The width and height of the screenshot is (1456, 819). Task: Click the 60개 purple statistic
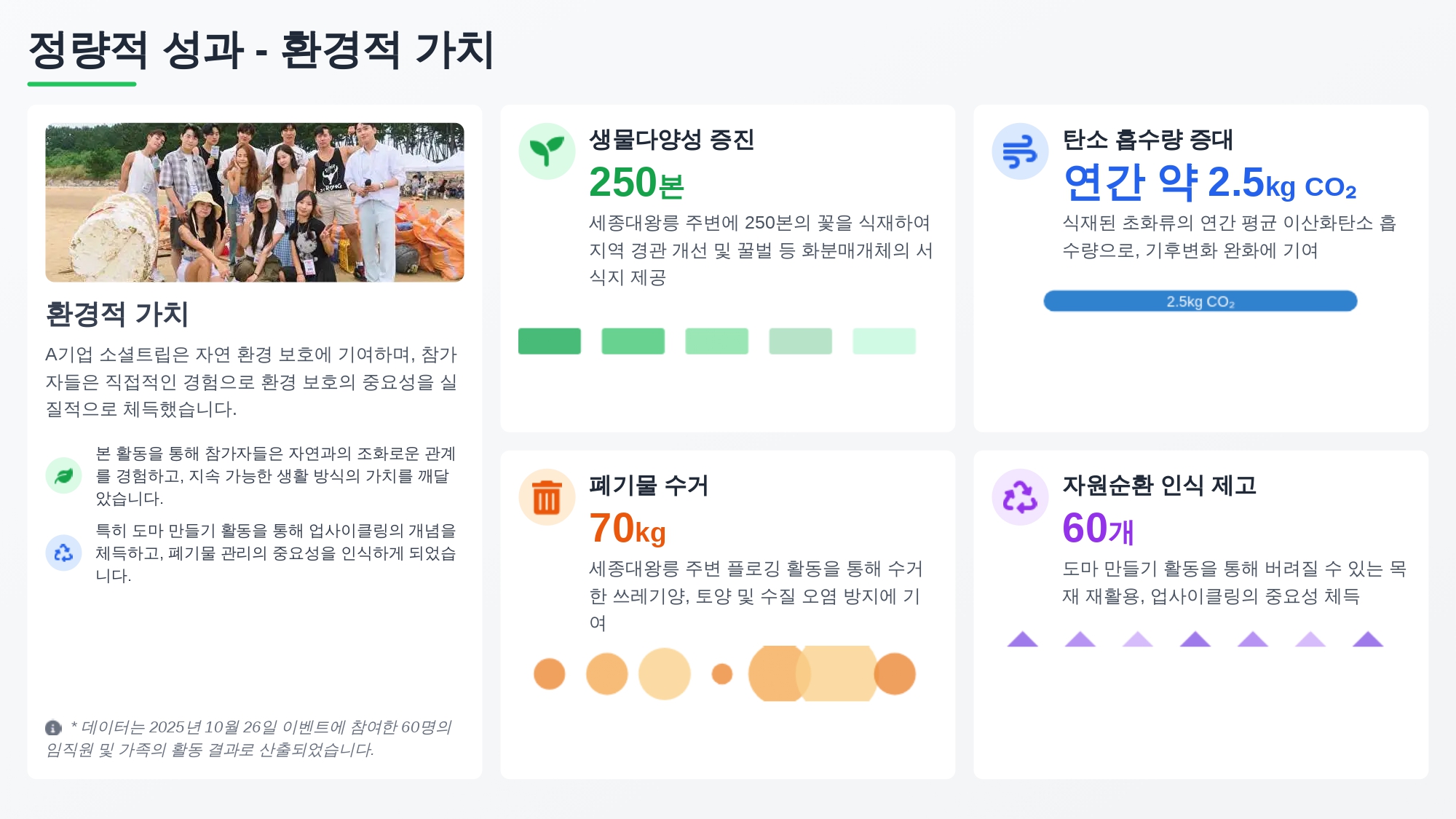tap(1098, 529)
